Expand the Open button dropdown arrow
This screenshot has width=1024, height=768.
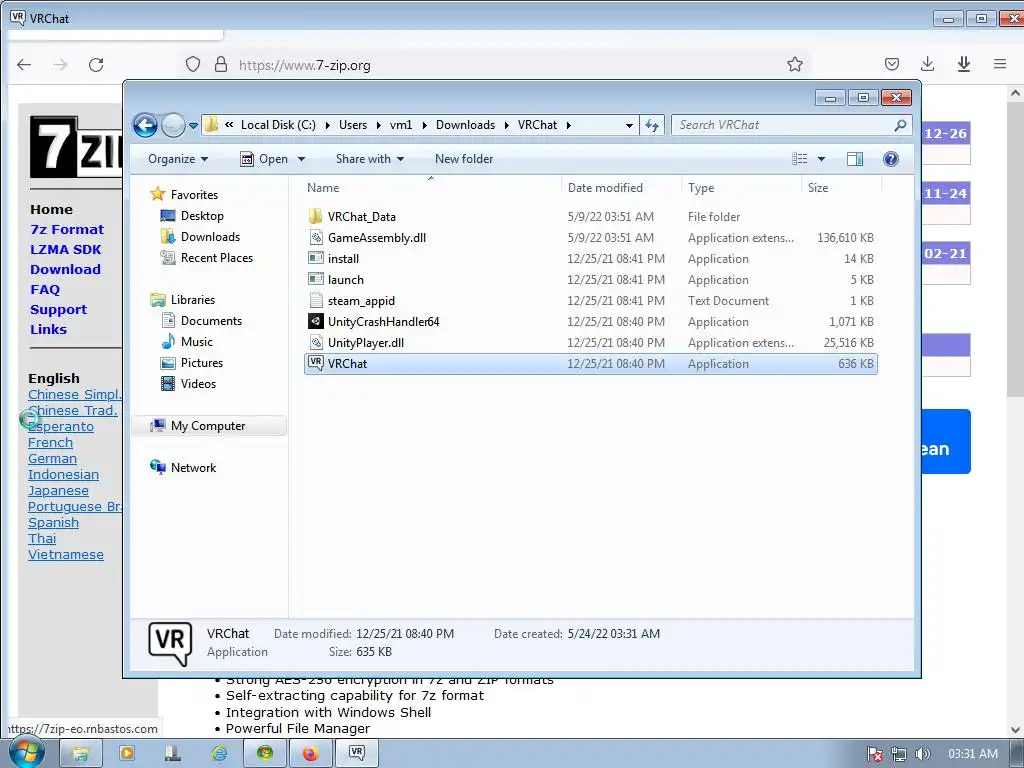click(301, 159)
